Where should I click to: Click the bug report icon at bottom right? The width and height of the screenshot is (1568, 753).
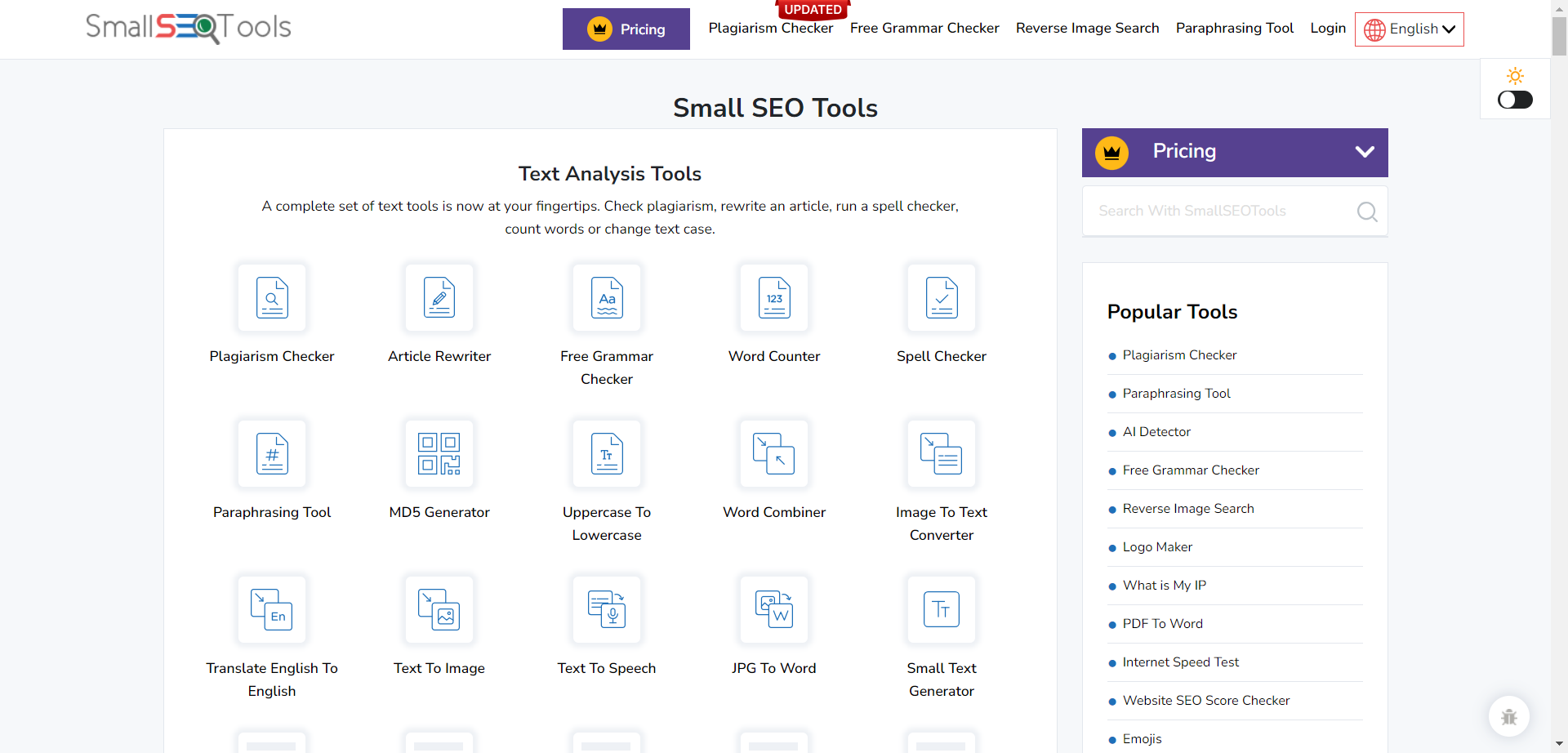(x=1509, y=716)
